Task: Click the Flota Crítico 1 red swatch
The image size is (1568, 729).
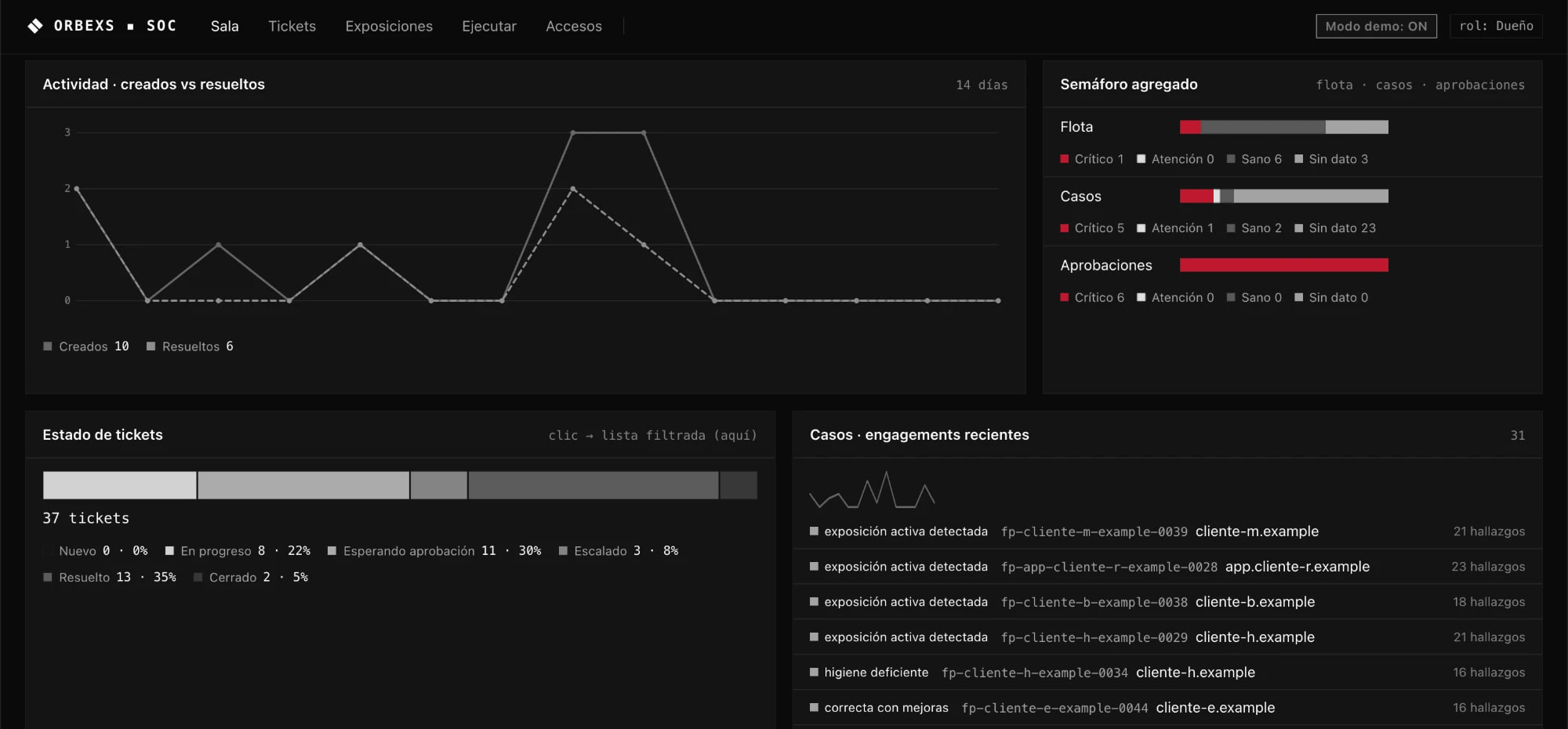Action: (x=1065, y=159)
